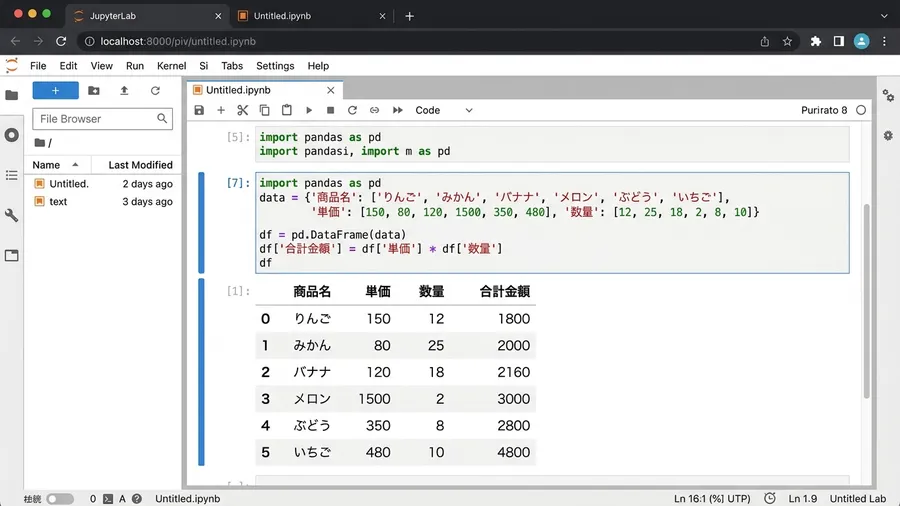This screenshot has width=900, height=506.
Task: Open the Settings menu
Action: (x=275, y=66)
